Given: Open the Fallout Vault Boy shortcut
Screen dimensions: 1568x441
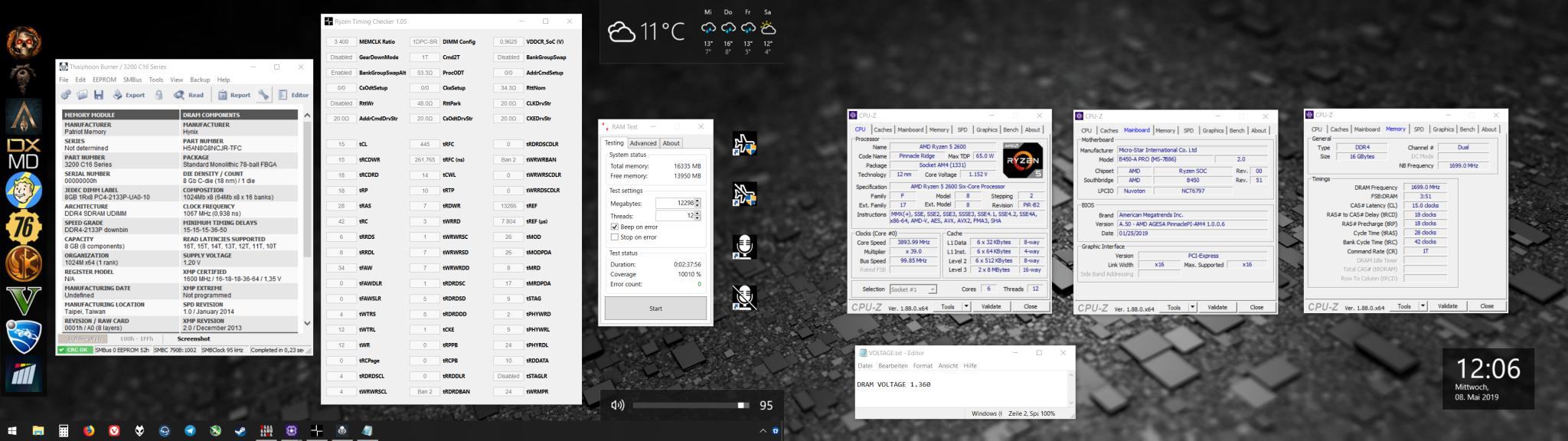Looking at the screenshot, I should (23, 191).
